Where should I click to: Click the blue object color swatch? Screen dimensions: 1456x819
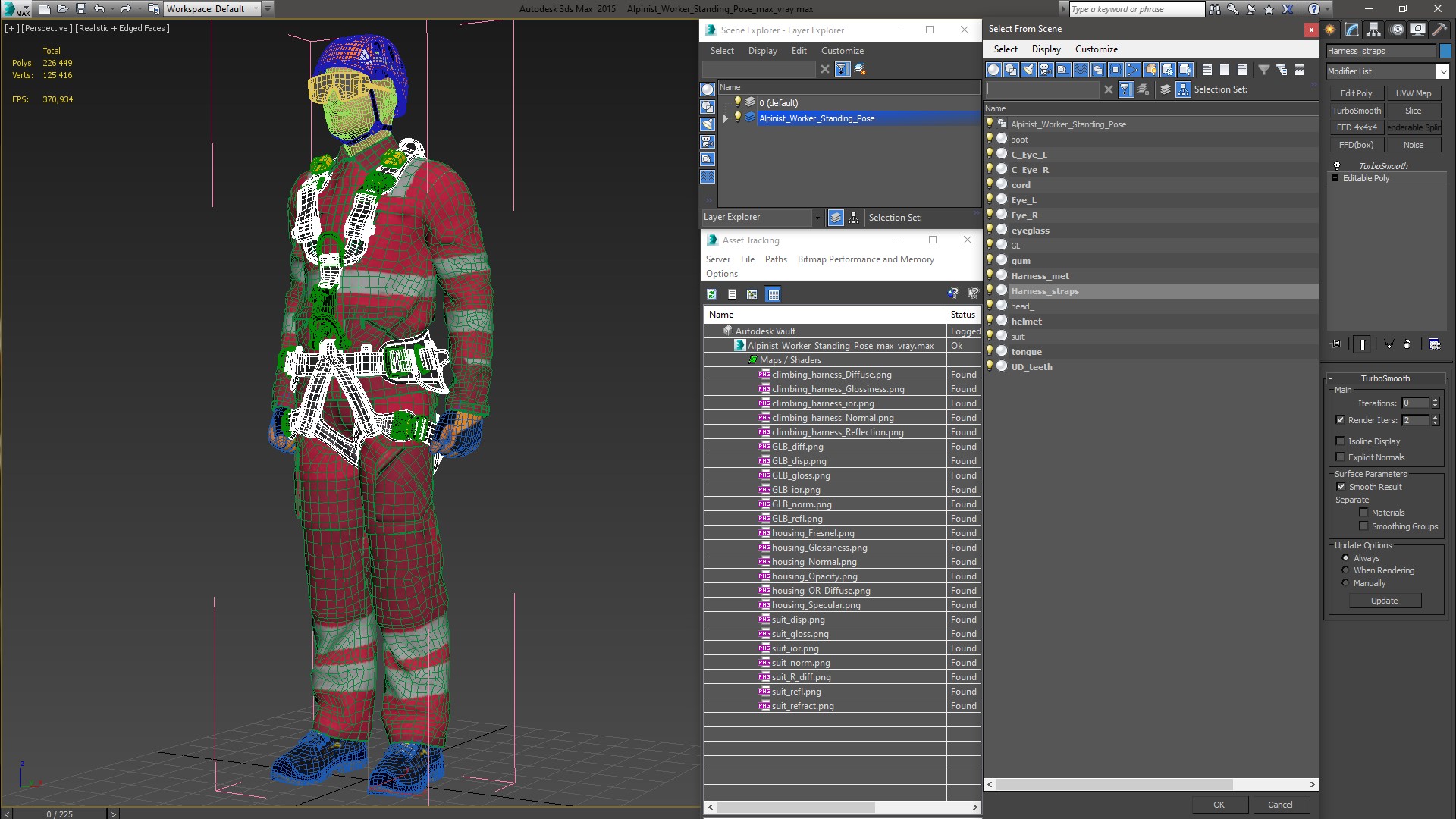click(x=1445, y=51)
